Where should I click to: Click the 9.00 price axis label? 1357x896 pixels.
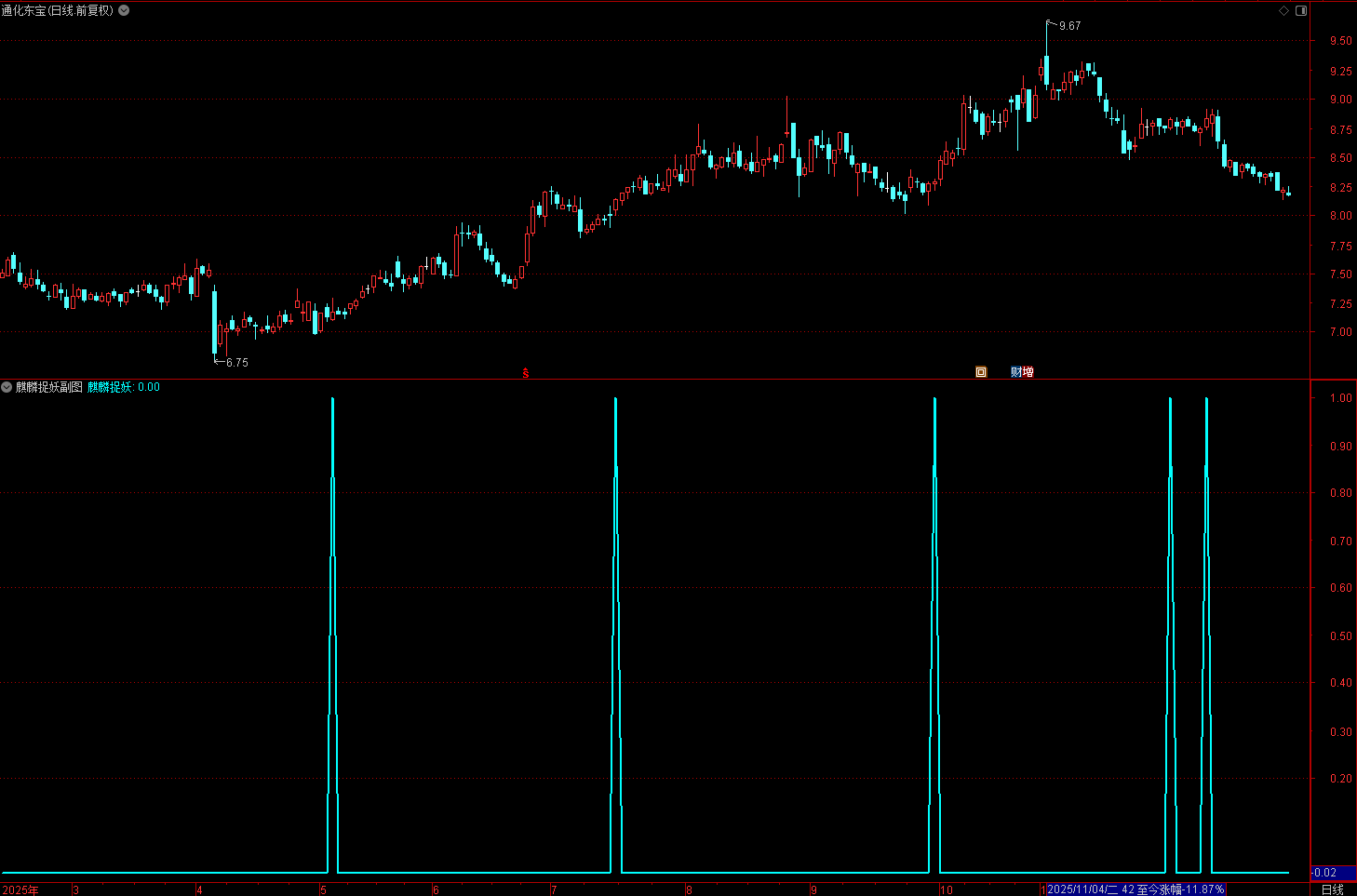click(1340, 100)
